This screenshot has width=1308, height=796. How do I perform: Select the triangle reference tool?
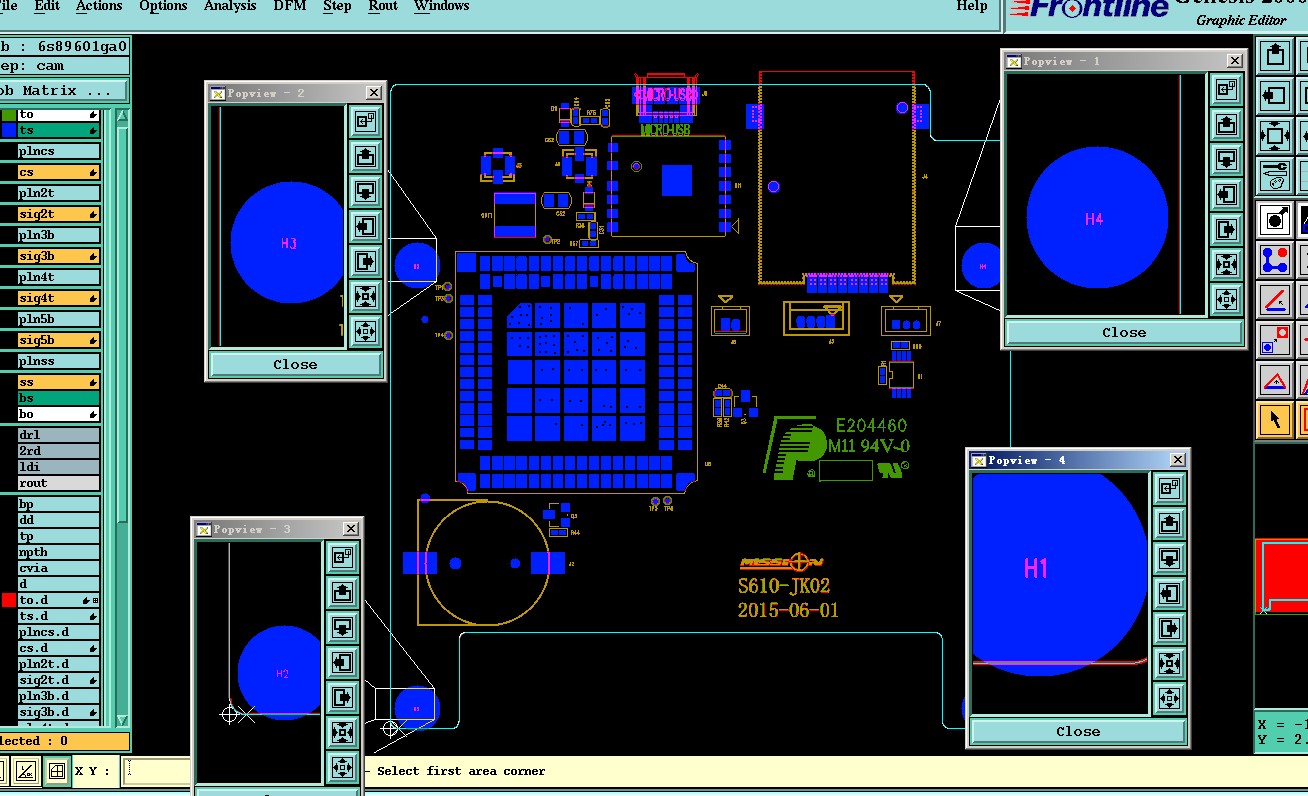[x=1274, y=381]
